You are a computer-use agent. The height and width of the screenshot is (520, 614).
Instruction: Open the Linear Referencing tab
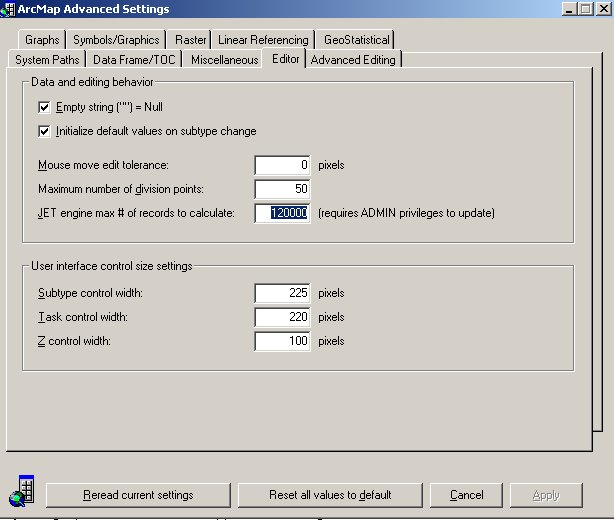(263, 40)
